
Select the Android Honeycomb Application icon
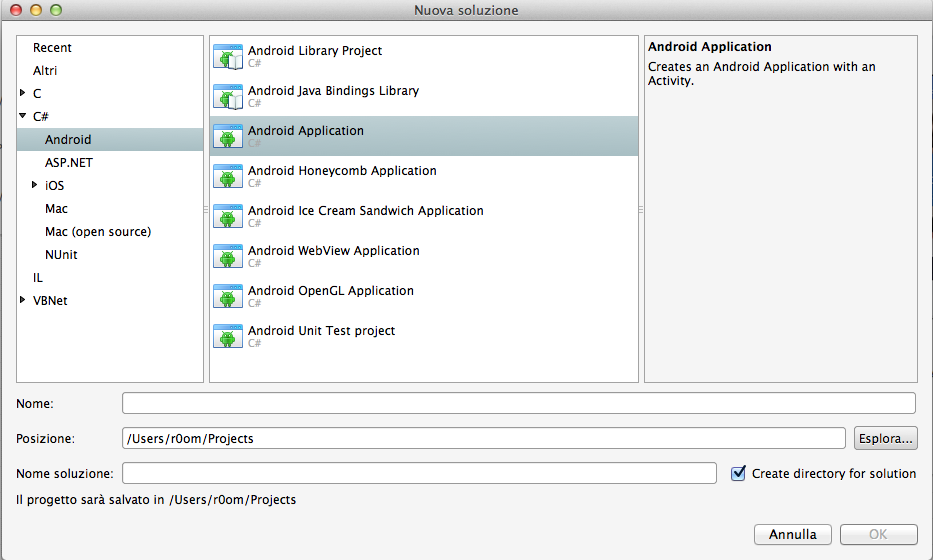[228, 176]
